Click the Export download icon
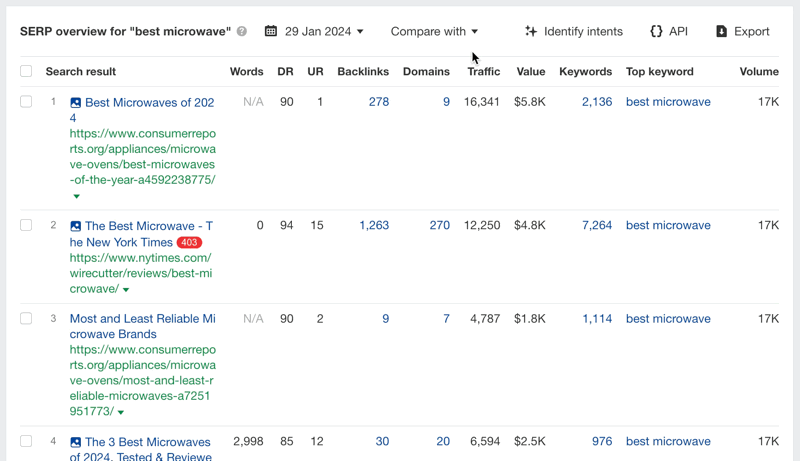This screenshot has height=461, width=800. (722, 32)
